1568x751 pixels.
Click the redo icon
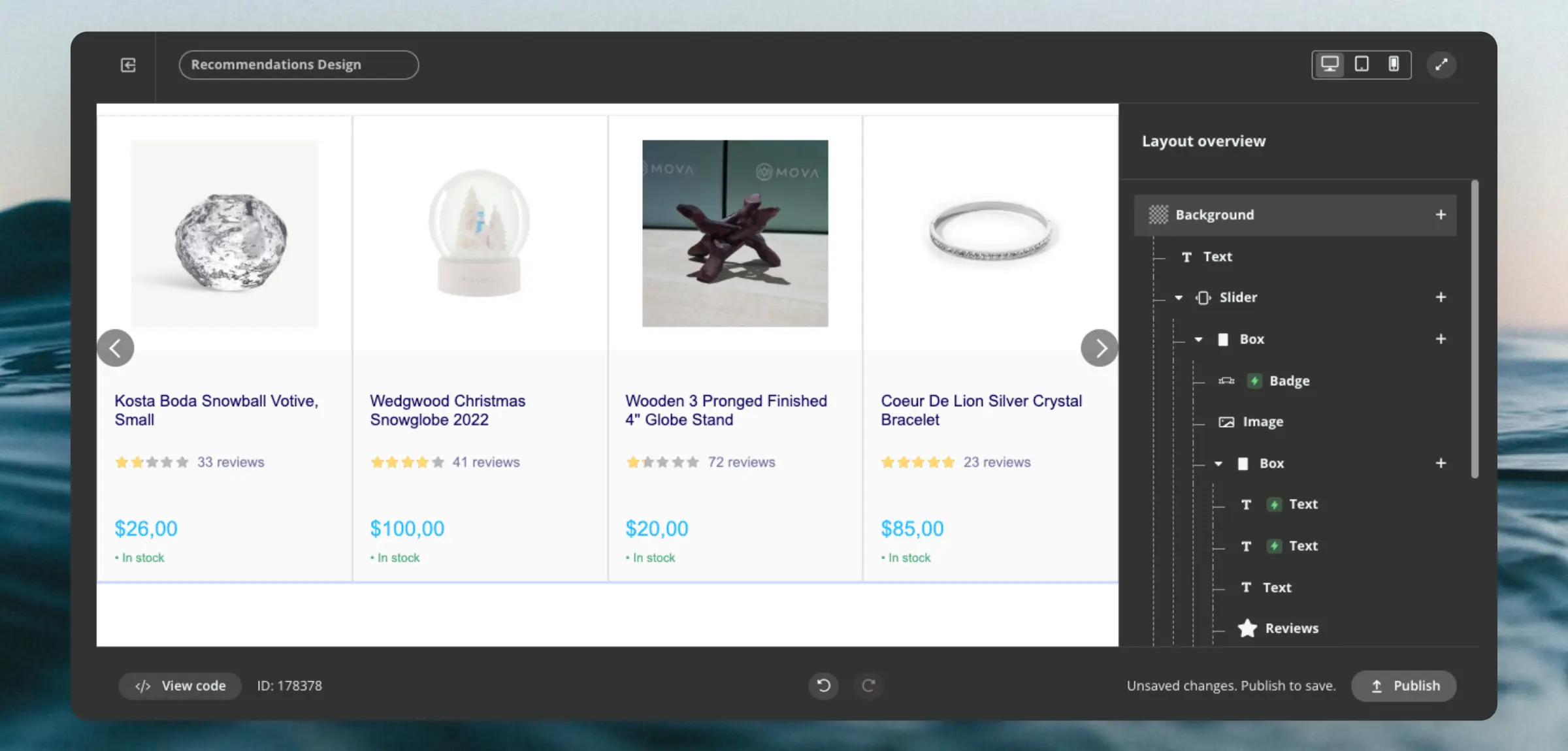[867, 685]
